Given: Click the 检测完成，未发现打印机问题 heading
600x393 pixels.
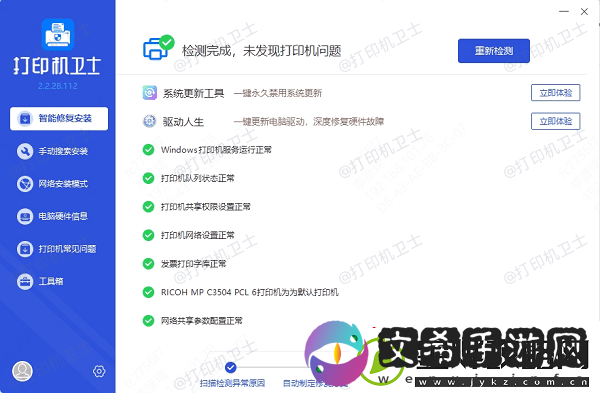Looking at the screenshot, I should point(261,51).
